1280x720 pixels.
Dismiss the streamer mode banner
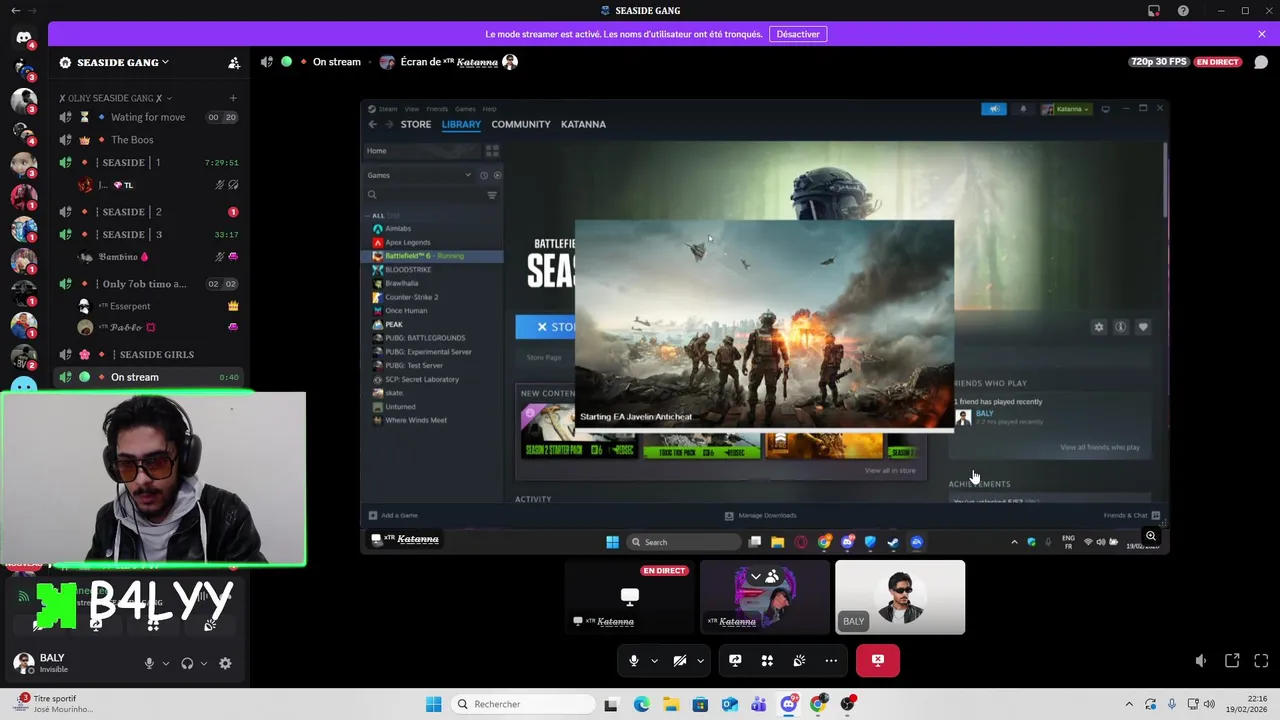click(x=1262, y=34)
